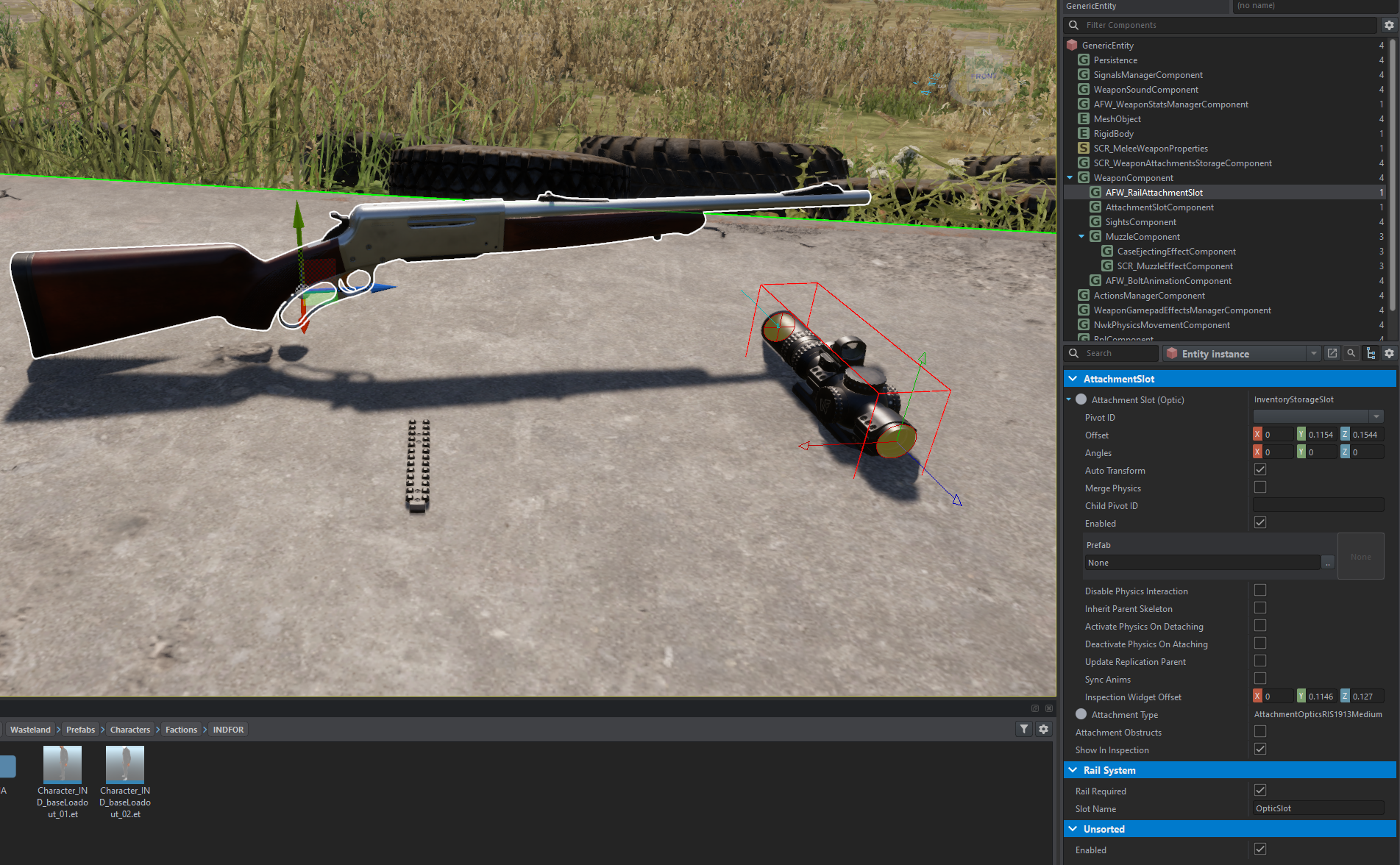Collapse the MuzzleComponent tree node
Screen dimensions: 1400x865
point(1081,237)
